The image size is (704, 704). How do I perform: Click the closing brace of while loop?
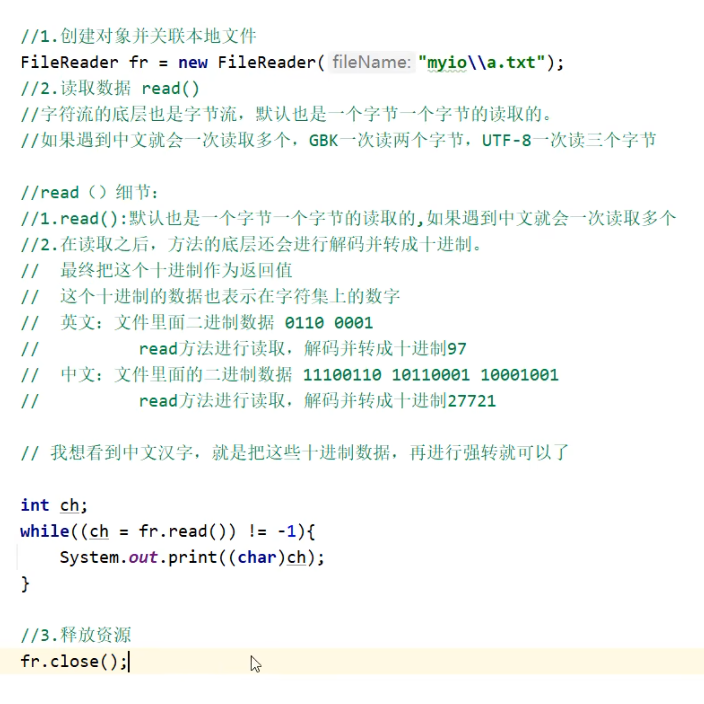click(25, 584)
